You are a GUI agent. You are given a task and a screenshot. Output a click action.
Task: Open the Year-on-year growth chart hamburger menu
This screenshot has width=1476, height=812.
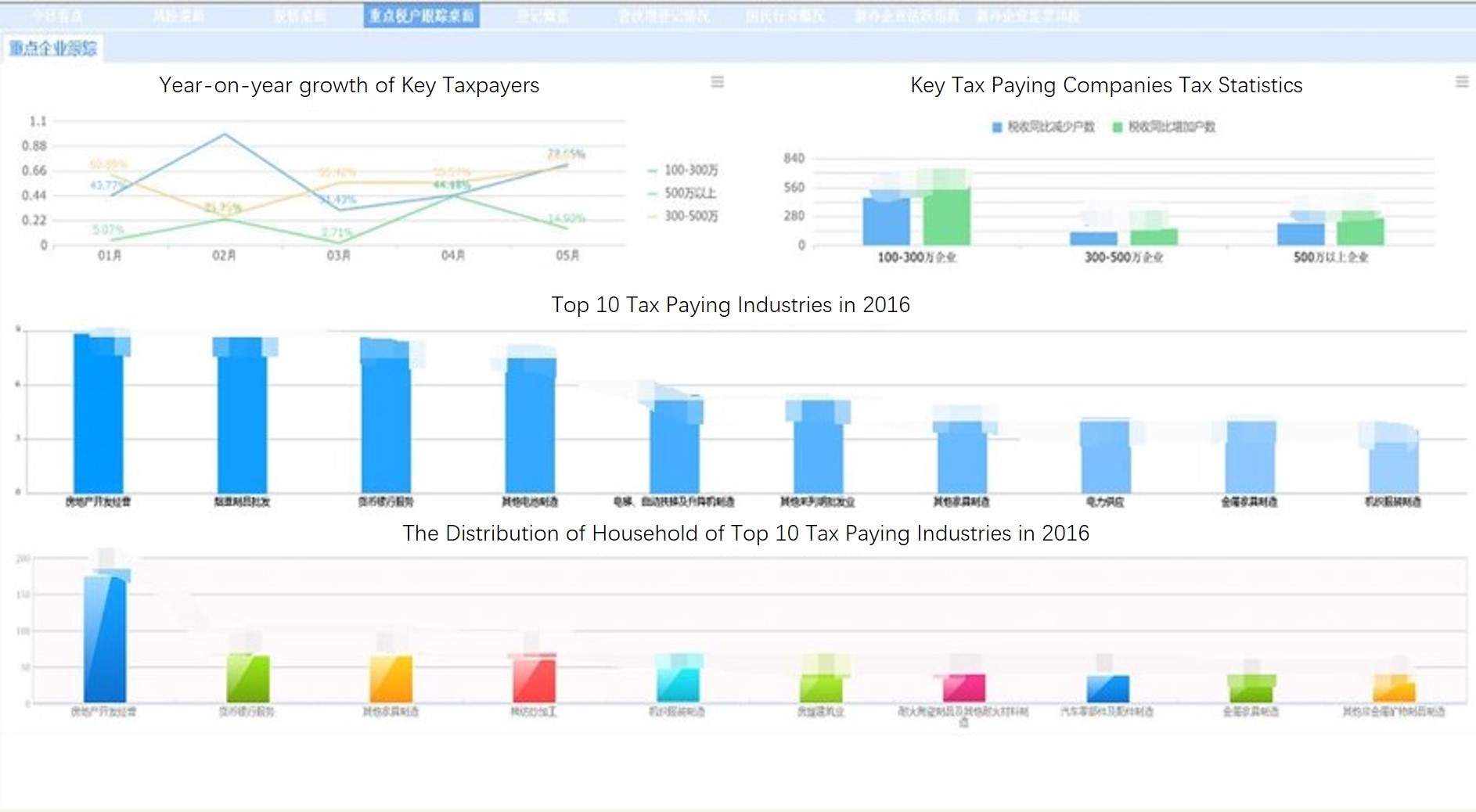pyautogui.click(x=717, y=82)
